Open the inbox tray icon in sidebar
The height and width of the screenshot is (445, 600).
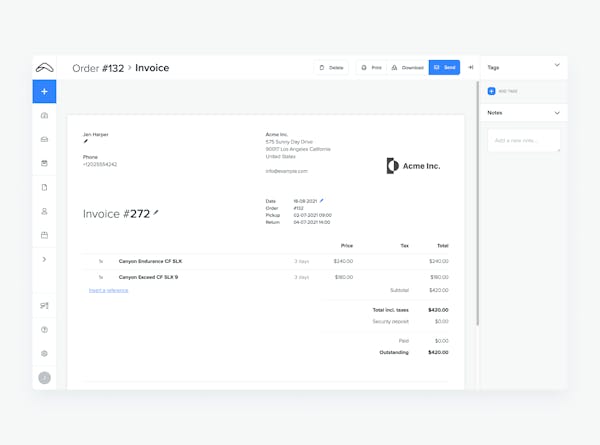(44, 139)
